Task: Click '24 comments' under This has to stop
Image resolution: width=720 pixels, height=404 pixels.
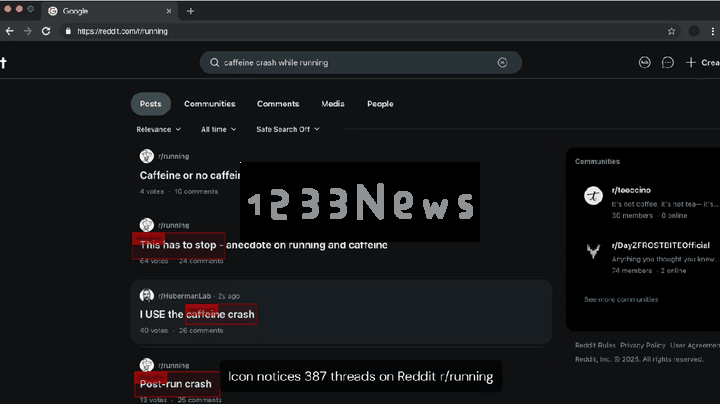Action: pos(201,261)
